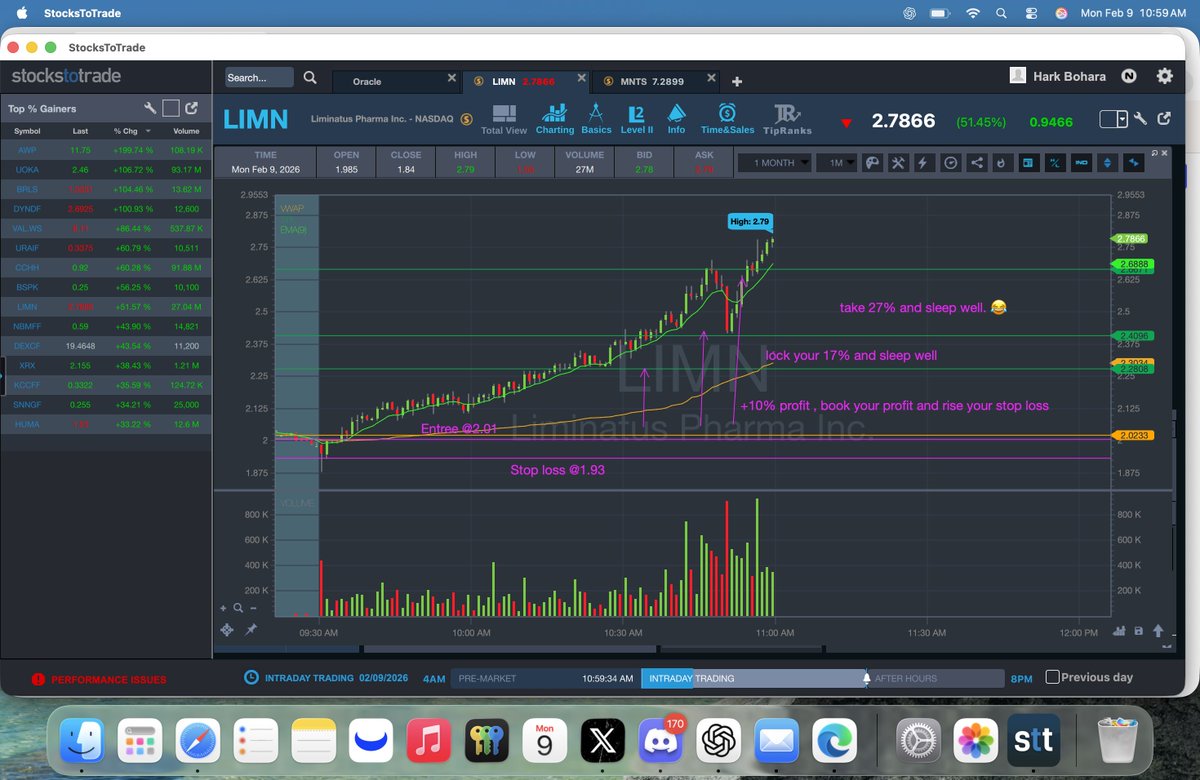This screenshot has height=780, width=1200.
Task: Open the Basics compass icon
Action: 596,119
